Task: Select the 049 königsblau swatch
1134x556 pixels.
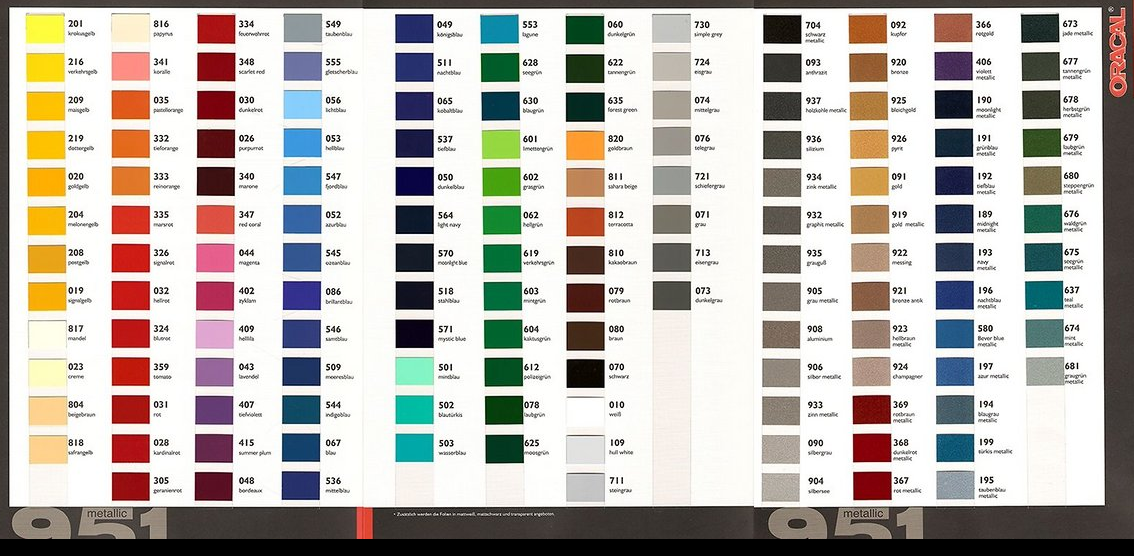Action: pos(414,29)
